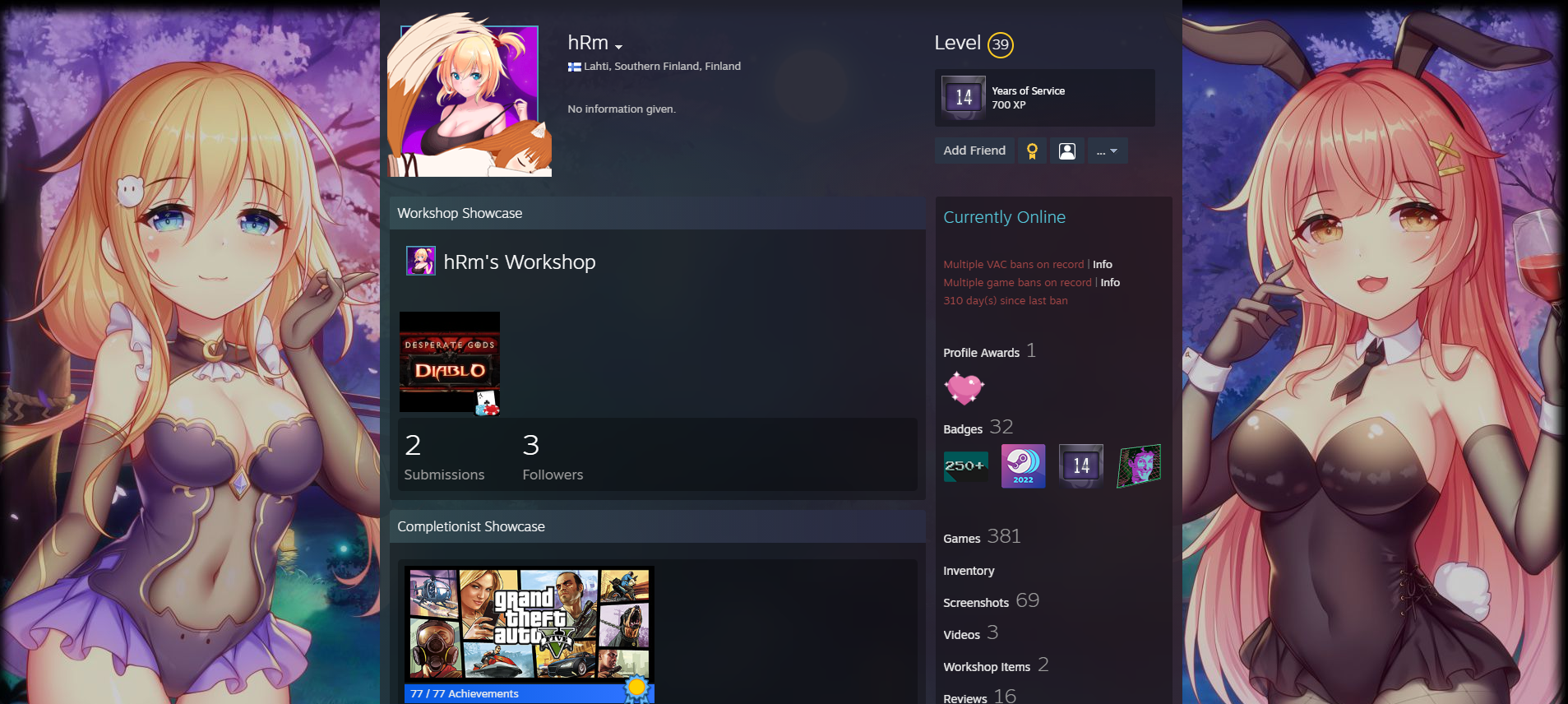1568x704 pixels.
Task: Click the Add Friend button
Action: (974, 151)
